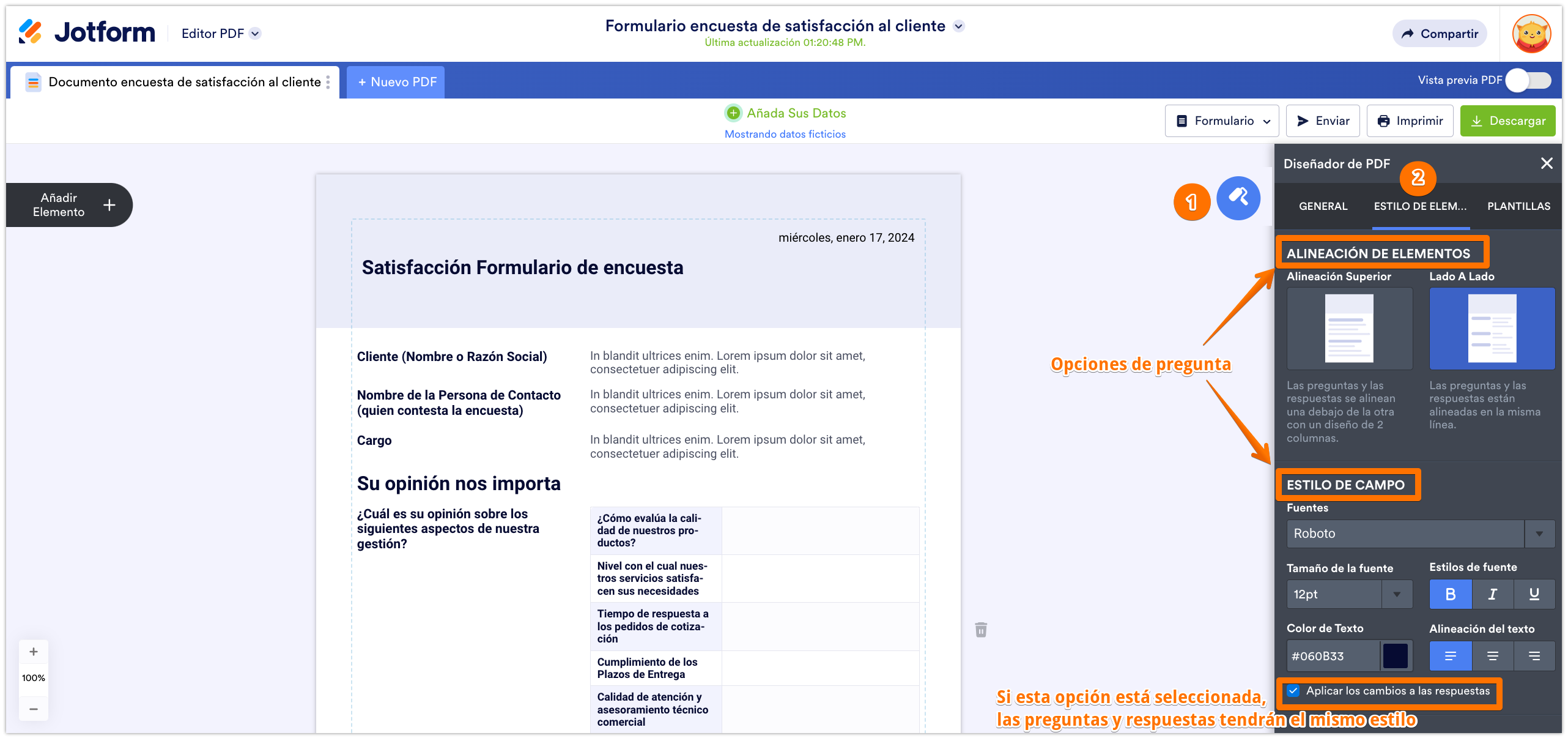Open the PLANTILLAS tab

(x=1518, y=206)
